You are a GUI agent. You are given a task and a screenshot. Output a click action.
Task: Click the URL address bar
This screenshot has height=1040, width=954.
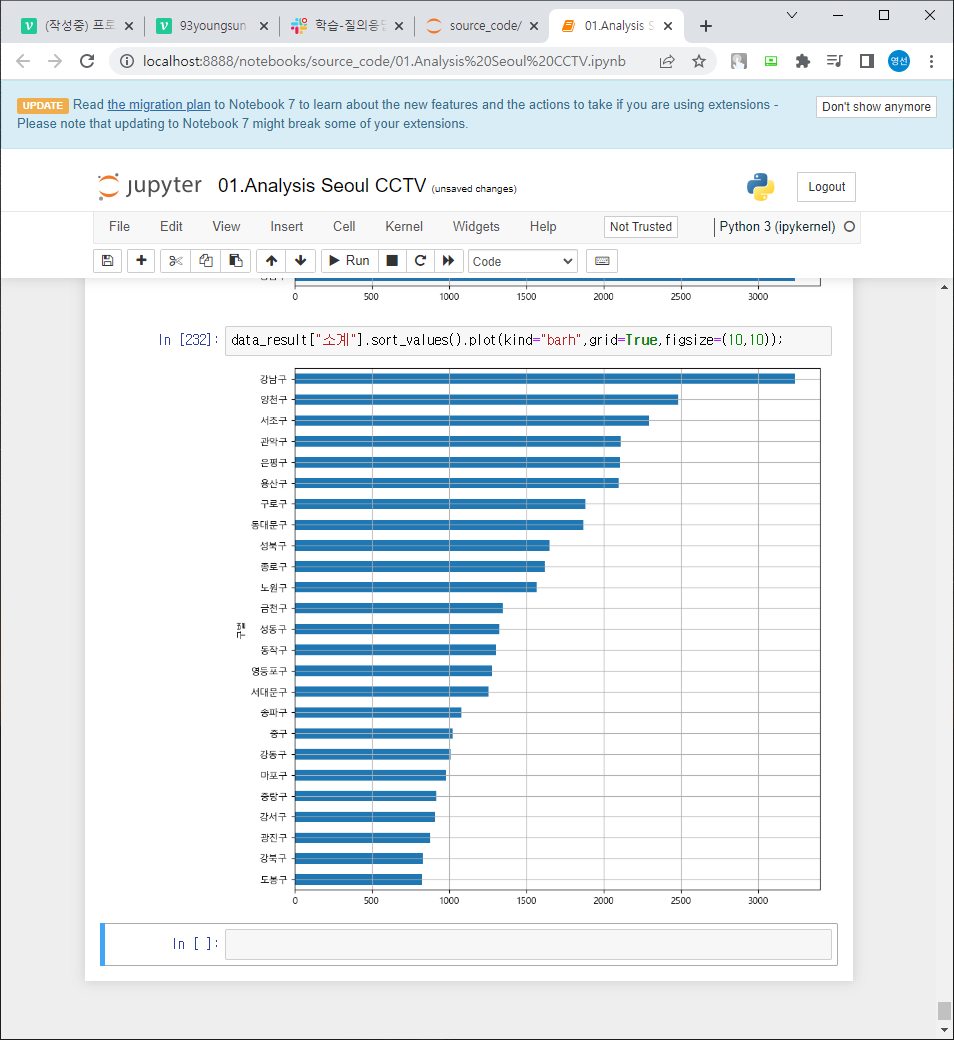pos(383,62)
